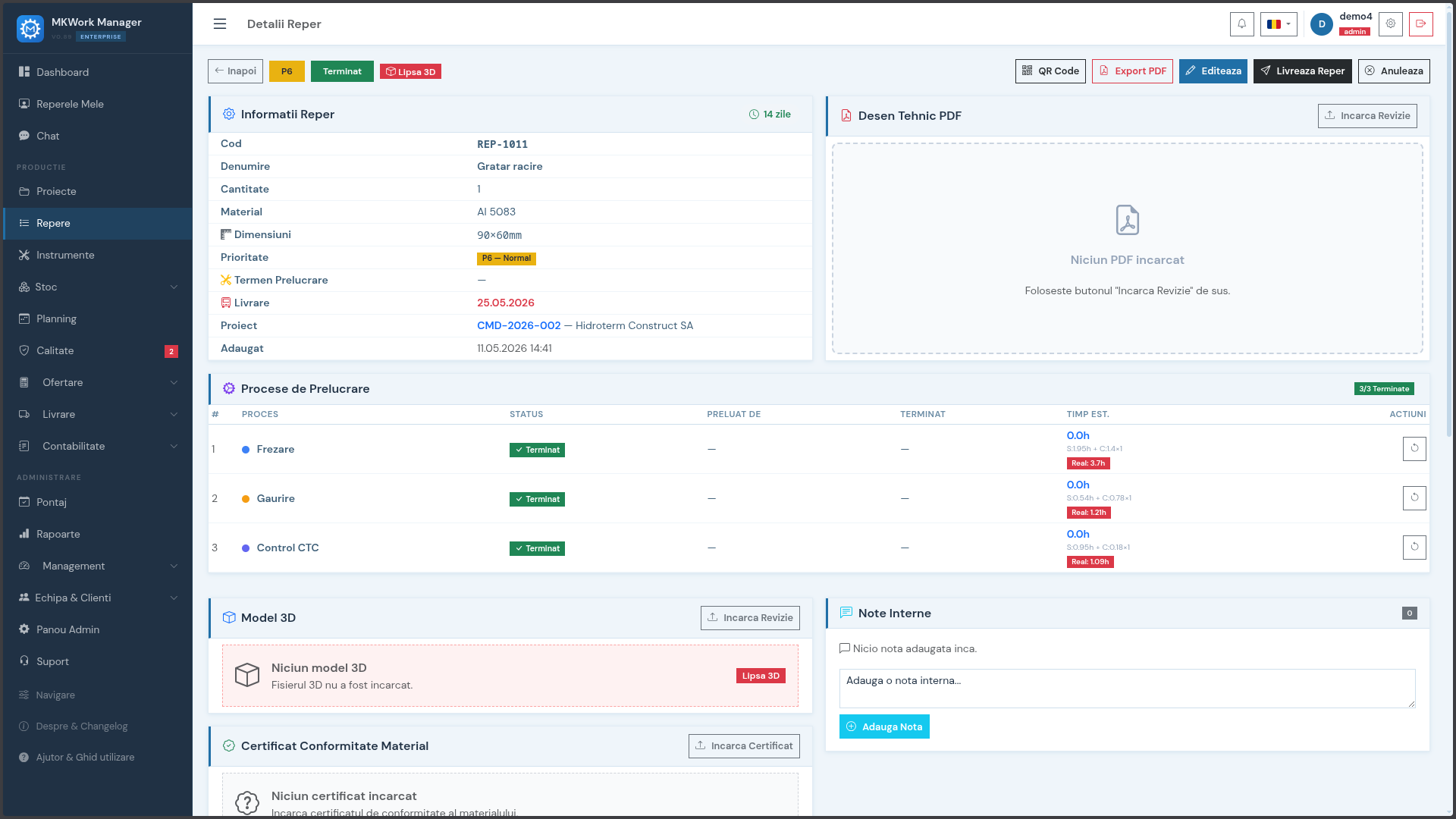This screenshot has width=1456, height=819.
Task: Go to Reperele Mele
Action: coord(98,104)
